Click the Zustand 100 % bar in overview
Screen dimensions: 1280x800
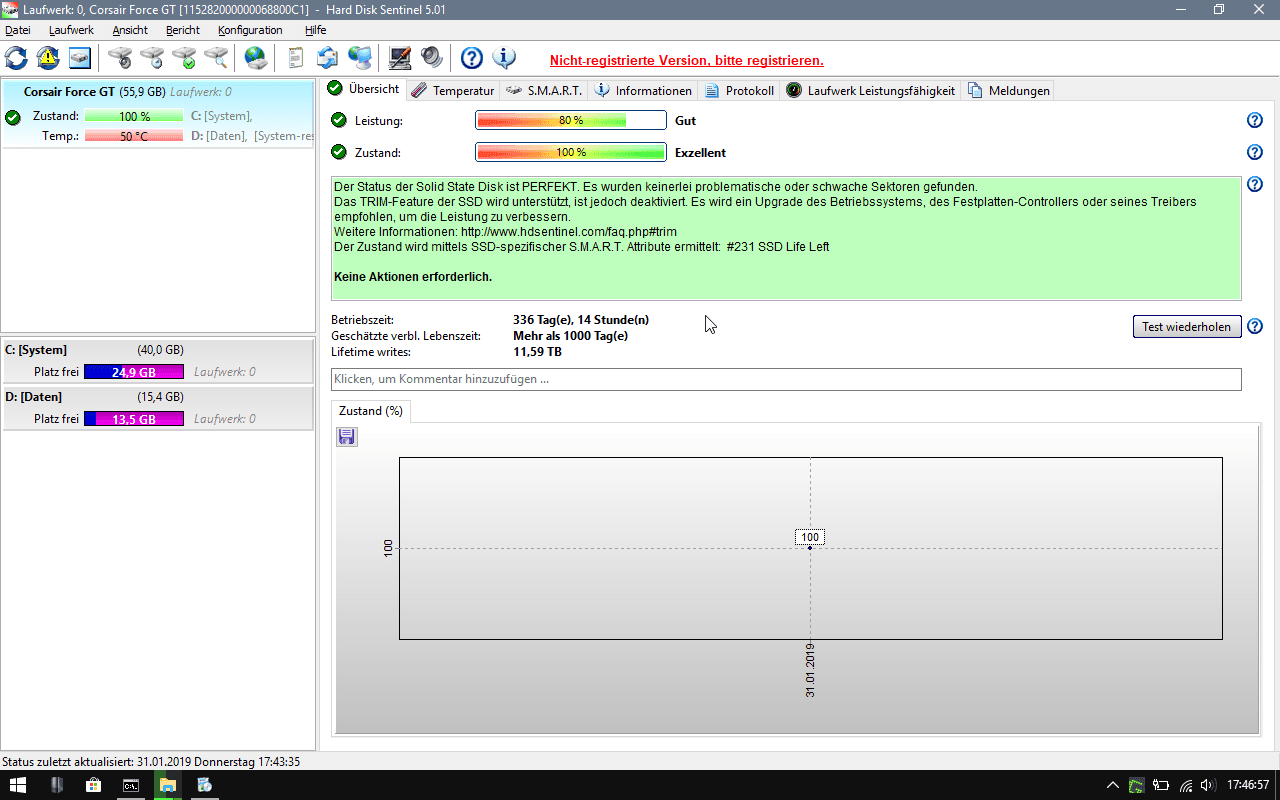click(x=571, y=153)
